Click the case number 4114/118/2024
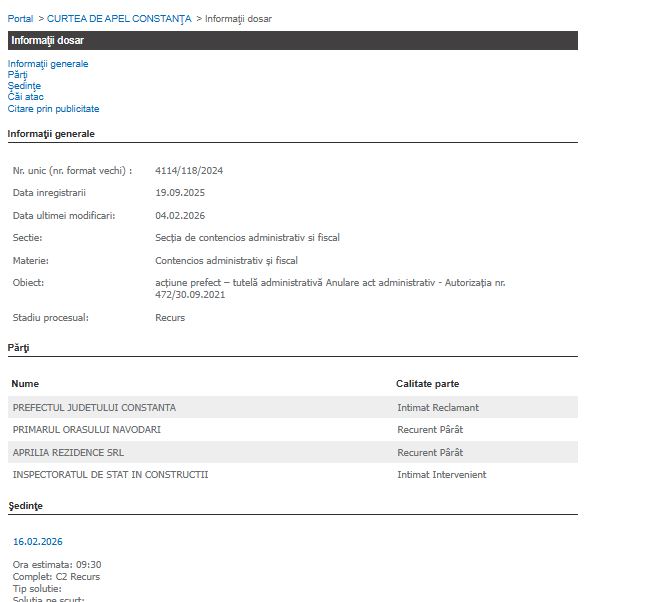 pos(189,171)
